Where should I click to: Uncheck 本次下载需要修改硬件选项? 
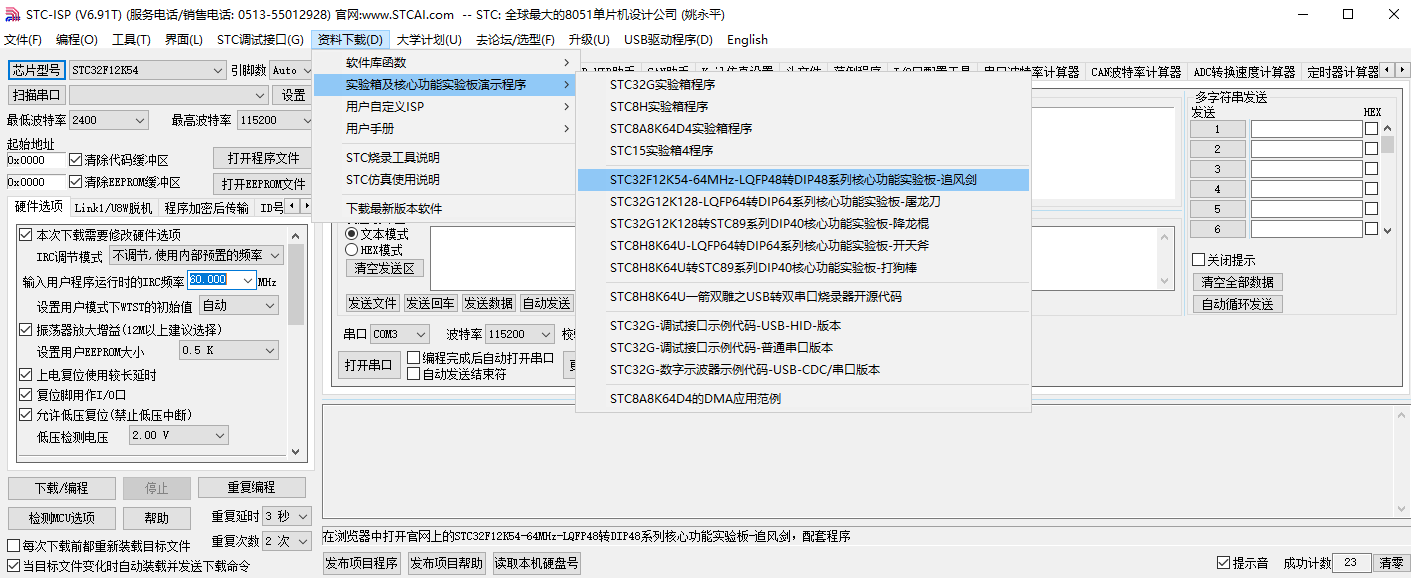(26, 235)
